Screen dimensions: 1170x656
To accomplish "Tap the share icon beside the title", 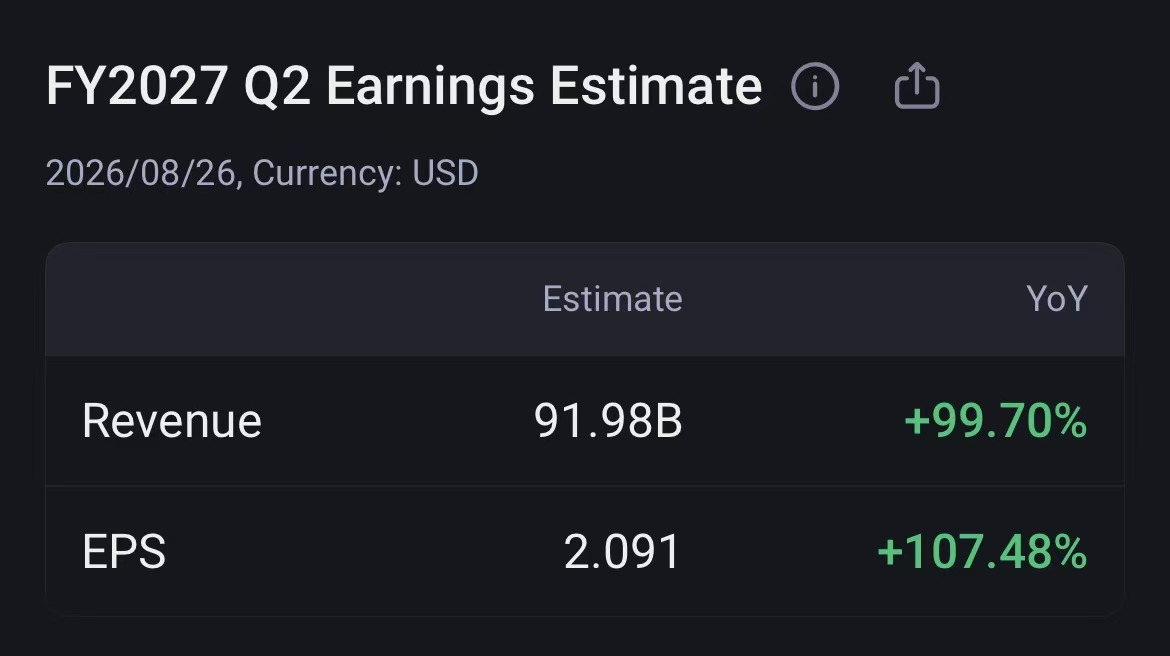I will click(x=916, y=86).
